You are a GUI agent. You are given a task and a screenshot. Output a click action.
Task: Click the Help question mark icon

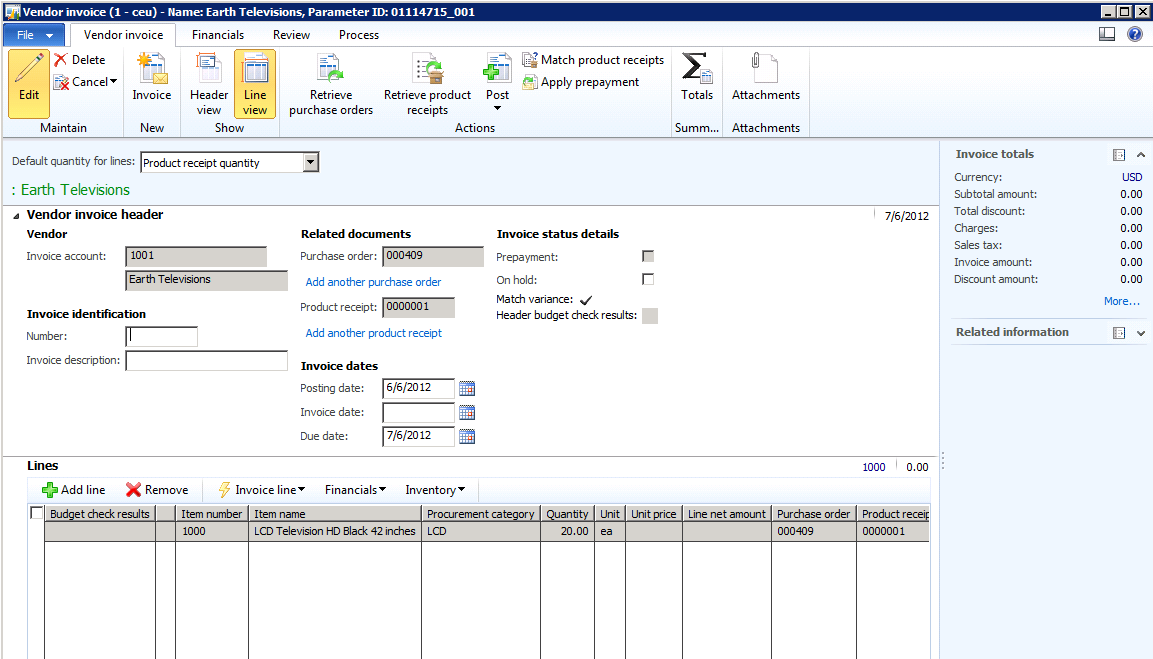pyautogui.click(x=1135, y=34)
